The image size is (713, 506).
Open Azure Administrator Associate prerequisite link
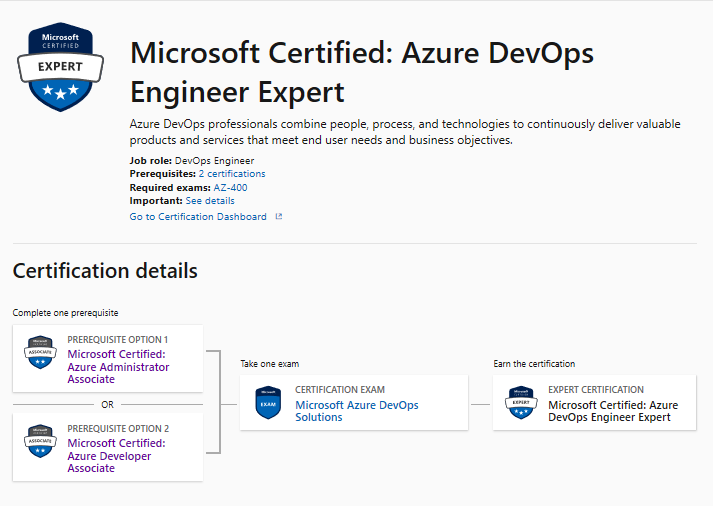pyautogui.click(x=118, y=366)
